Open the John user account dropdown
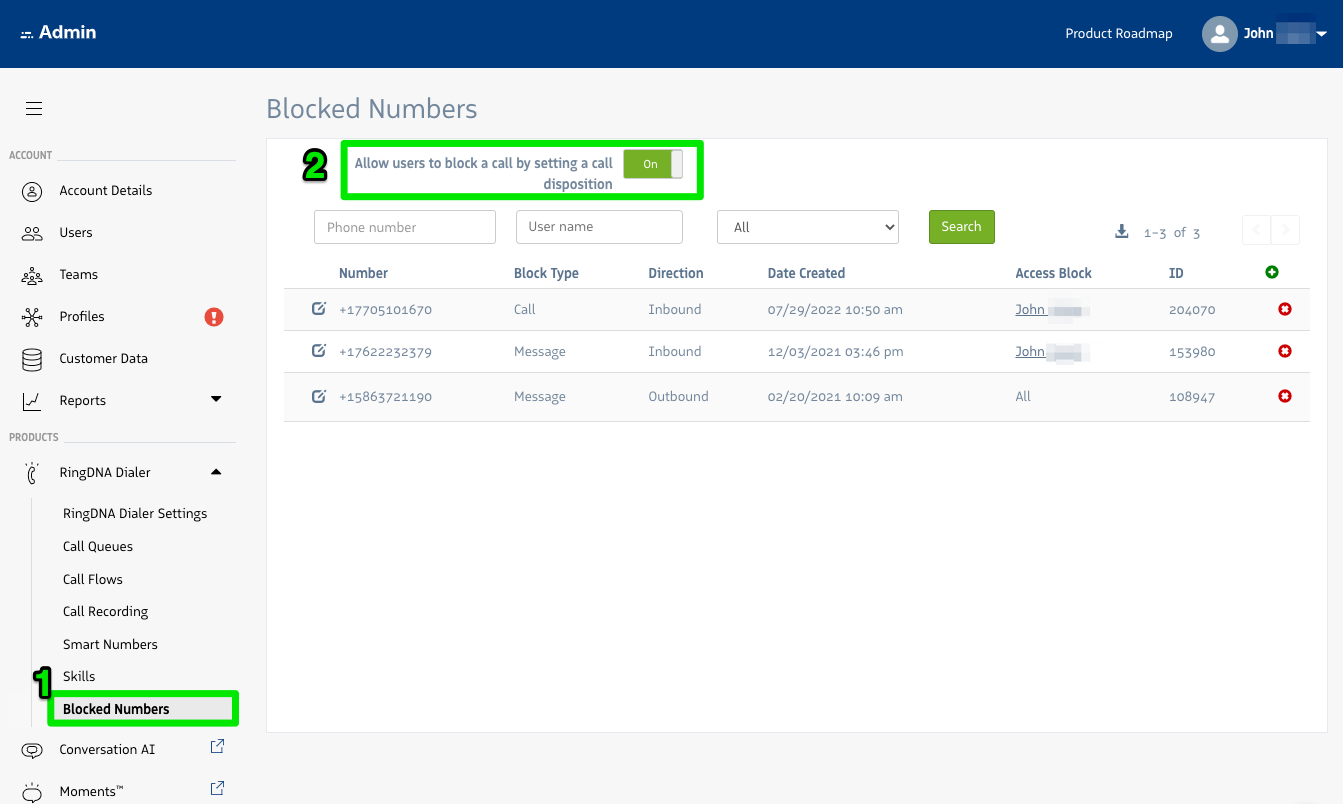Image resolution: width=1343 pixels, height=804 pixels. (x=1321, y=34)
